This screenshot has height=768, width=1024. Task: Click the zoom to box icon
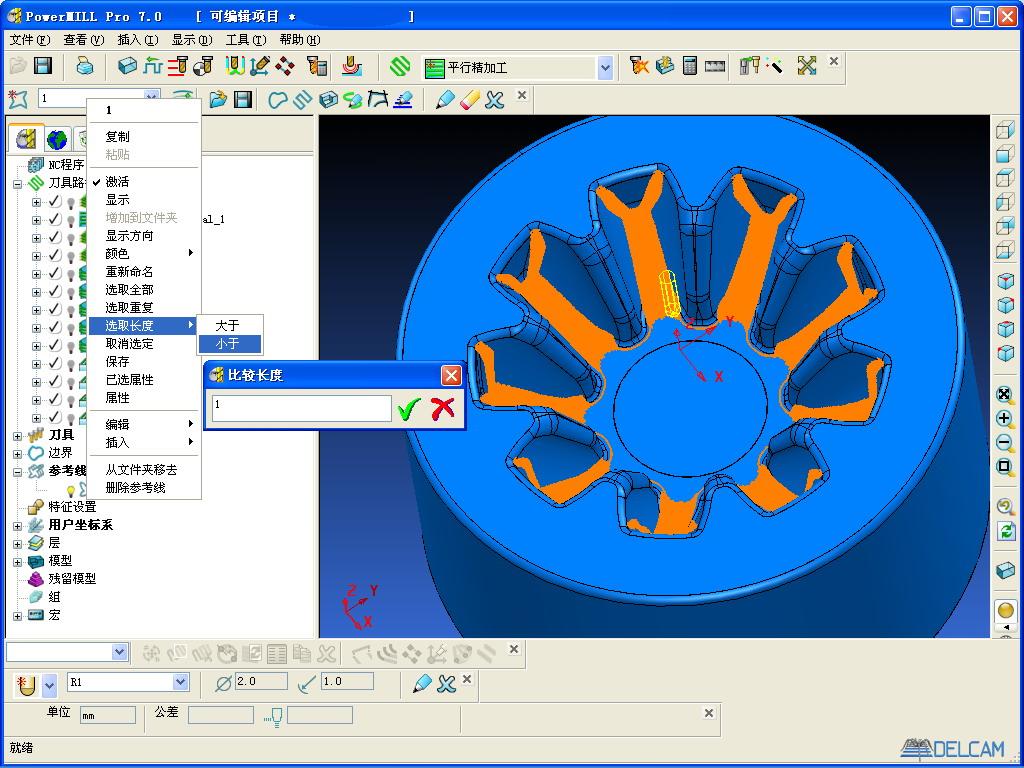[x=1005, y=467]
